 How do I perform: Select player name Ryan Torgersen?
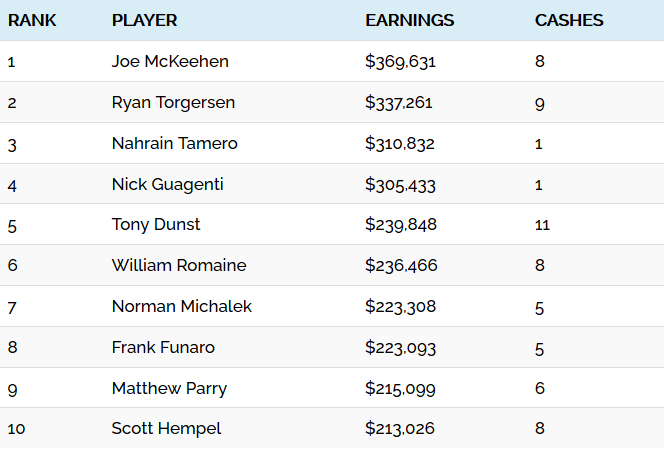(x=173, y=103)
